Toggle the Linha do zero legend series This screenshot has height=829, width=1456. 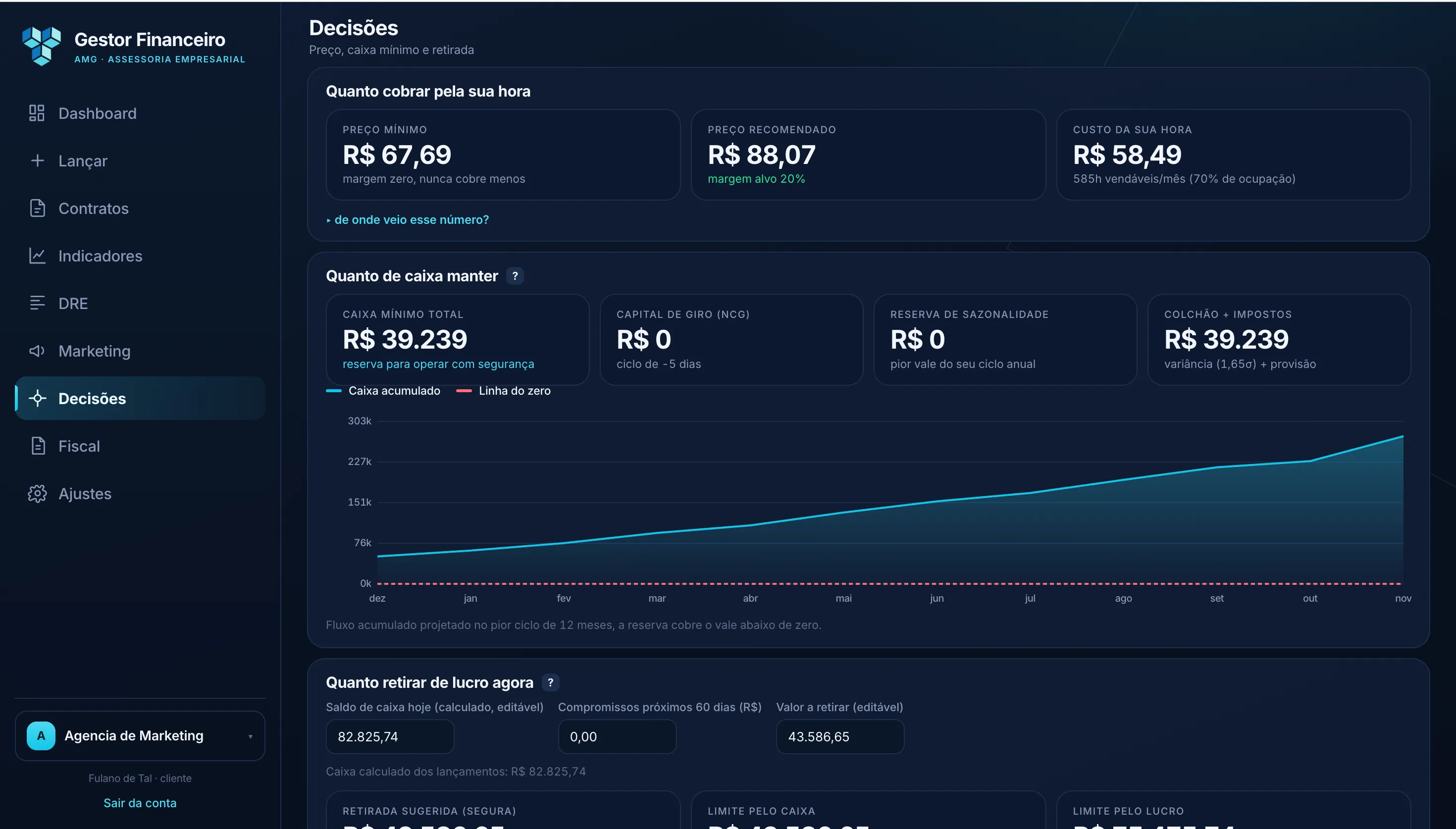(x=503, y=391)
